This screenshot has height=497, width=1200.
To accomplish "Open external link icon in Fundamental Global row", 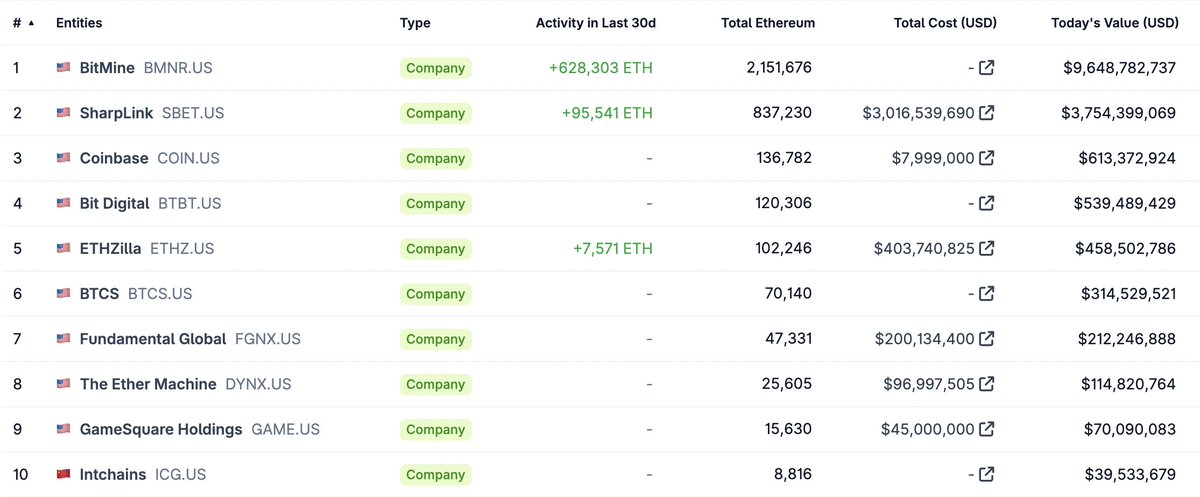I will click(986, 339).
